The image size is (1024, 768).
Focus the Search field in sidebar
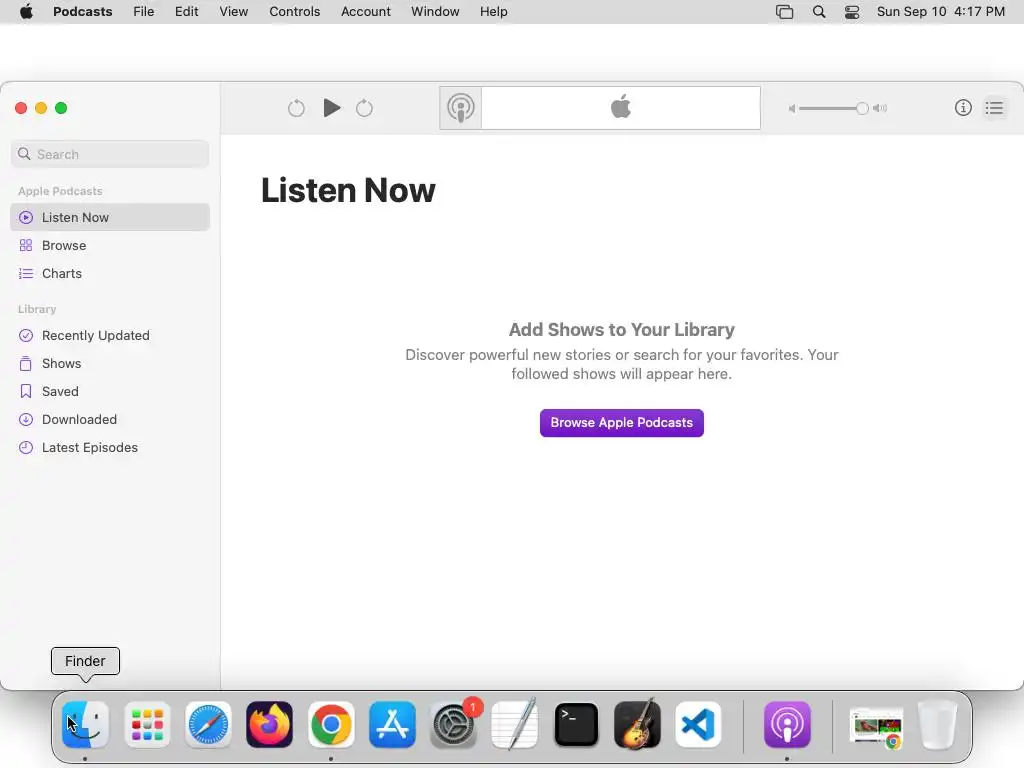pyautogui.click(x=110, y=154)
